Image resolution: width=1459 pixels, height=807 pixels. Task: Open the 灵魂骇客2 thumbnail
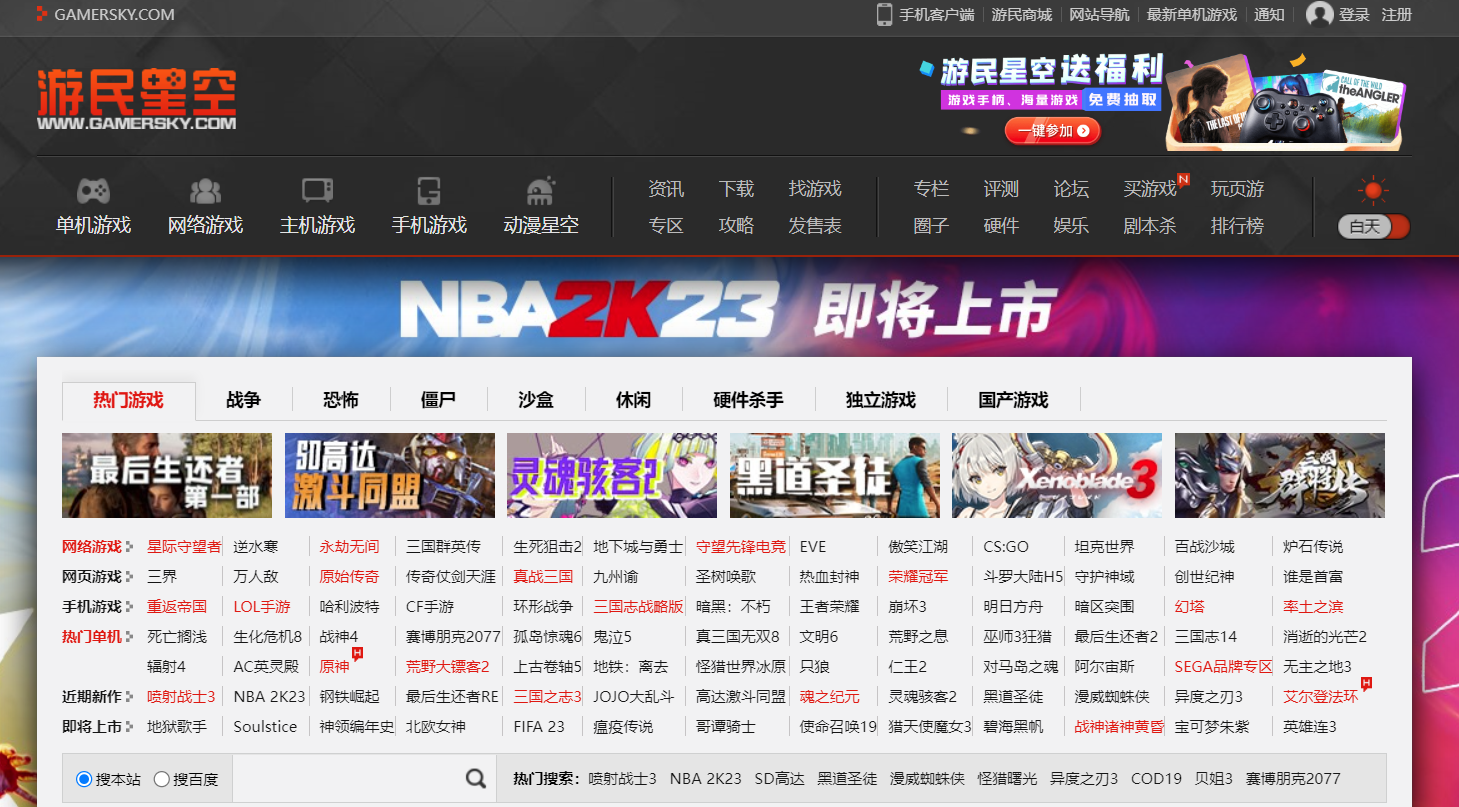(x=612, y=475)
